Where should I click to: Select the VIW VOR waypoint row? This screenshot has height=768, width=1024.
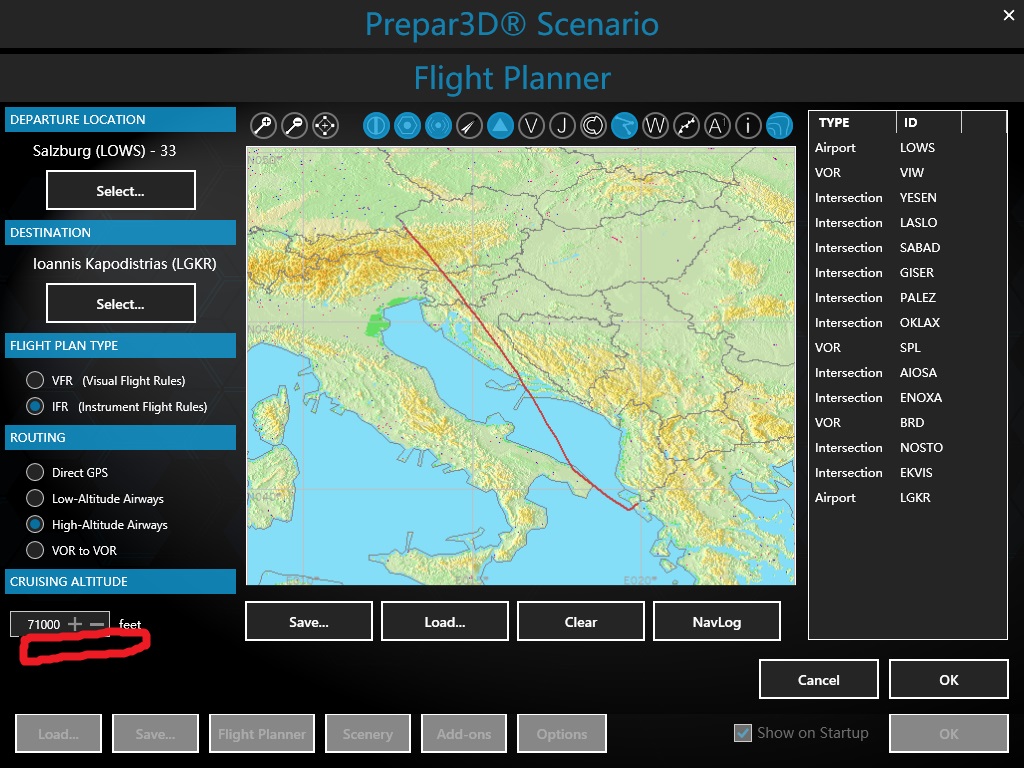(x=908, y=172)
